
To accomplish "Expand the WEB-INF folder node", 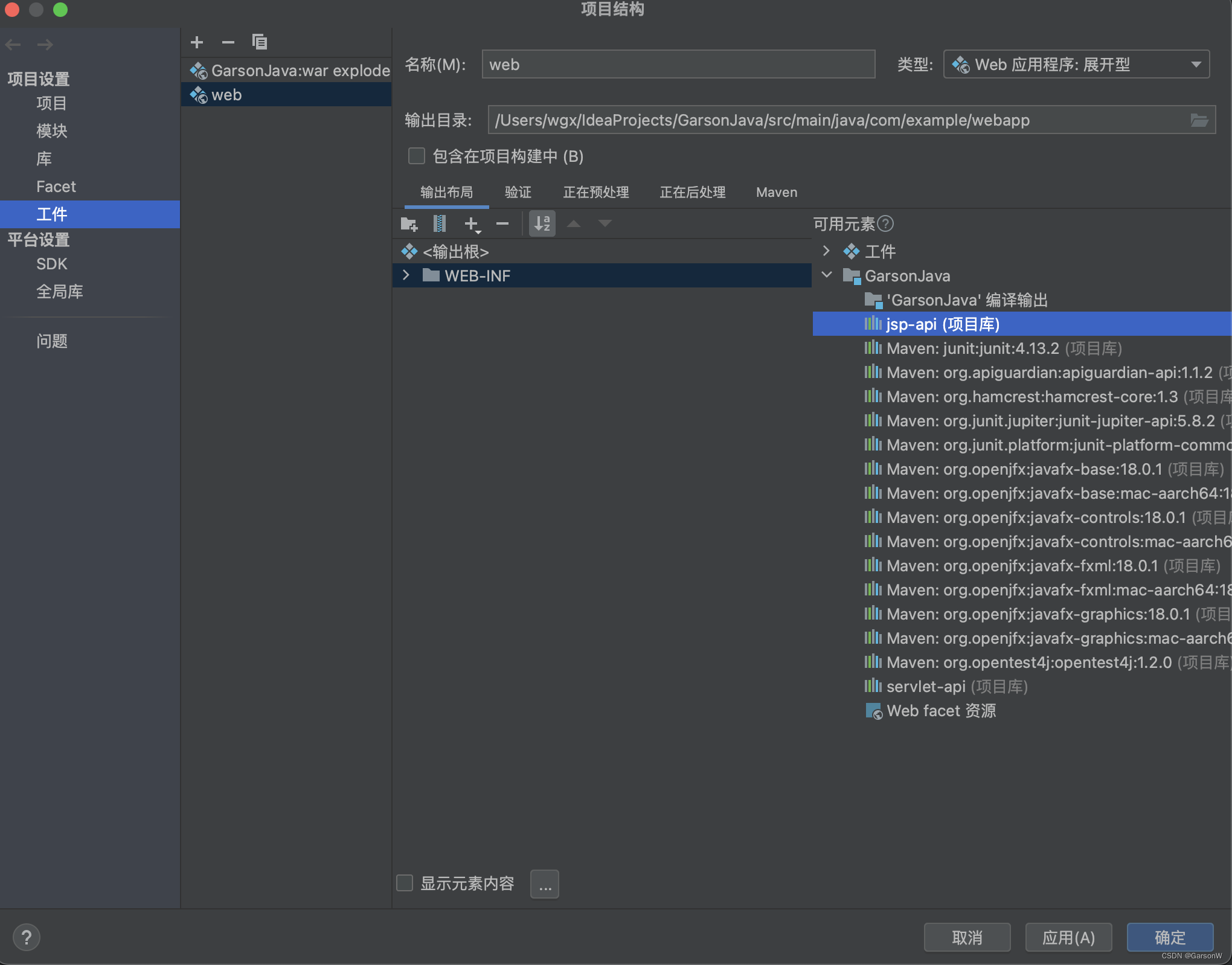I will 406,275.
